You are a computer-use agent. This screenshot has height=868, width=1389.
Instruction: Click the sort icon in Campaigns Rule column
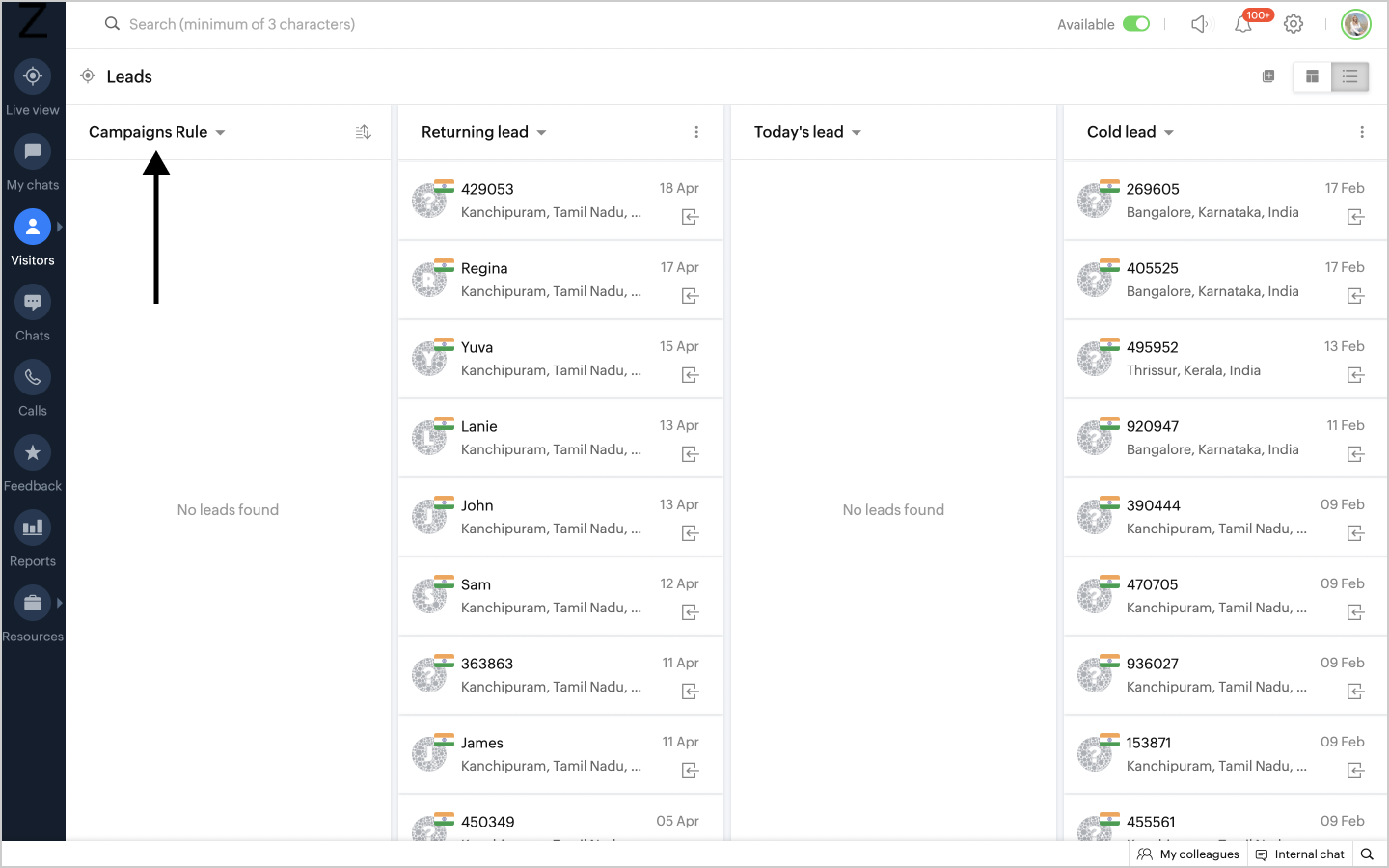(x=364, y=132)
